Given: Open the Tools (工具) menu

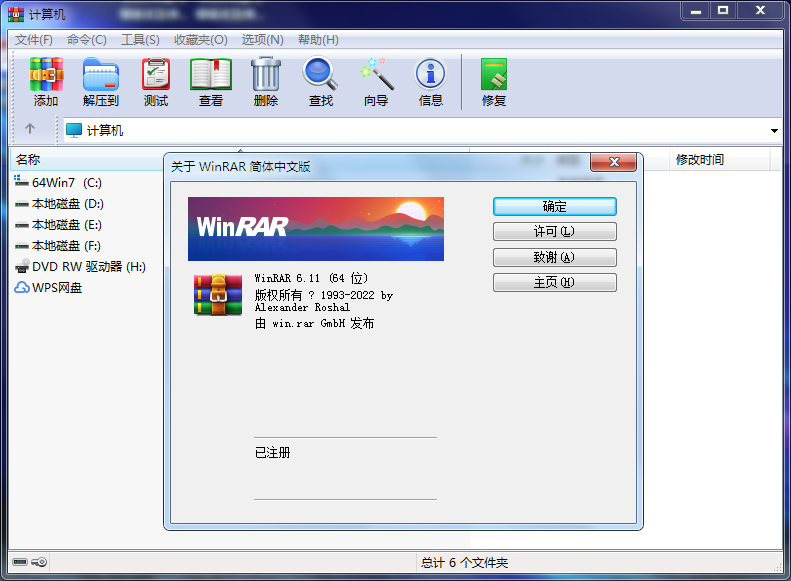Looking at the screenshot, I should (x=140, y=39).
